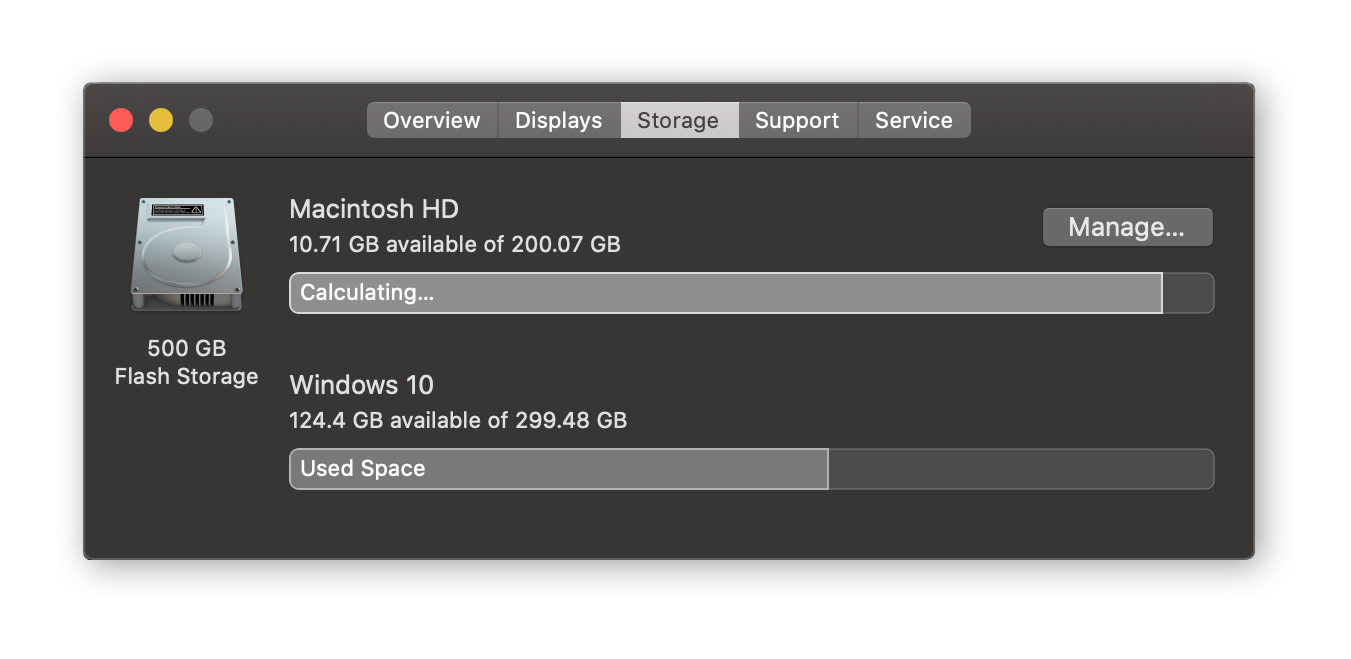Viewport: 1351px width, 659px height.
Task: Select the Storage tab
Action: tap(679, 120)
